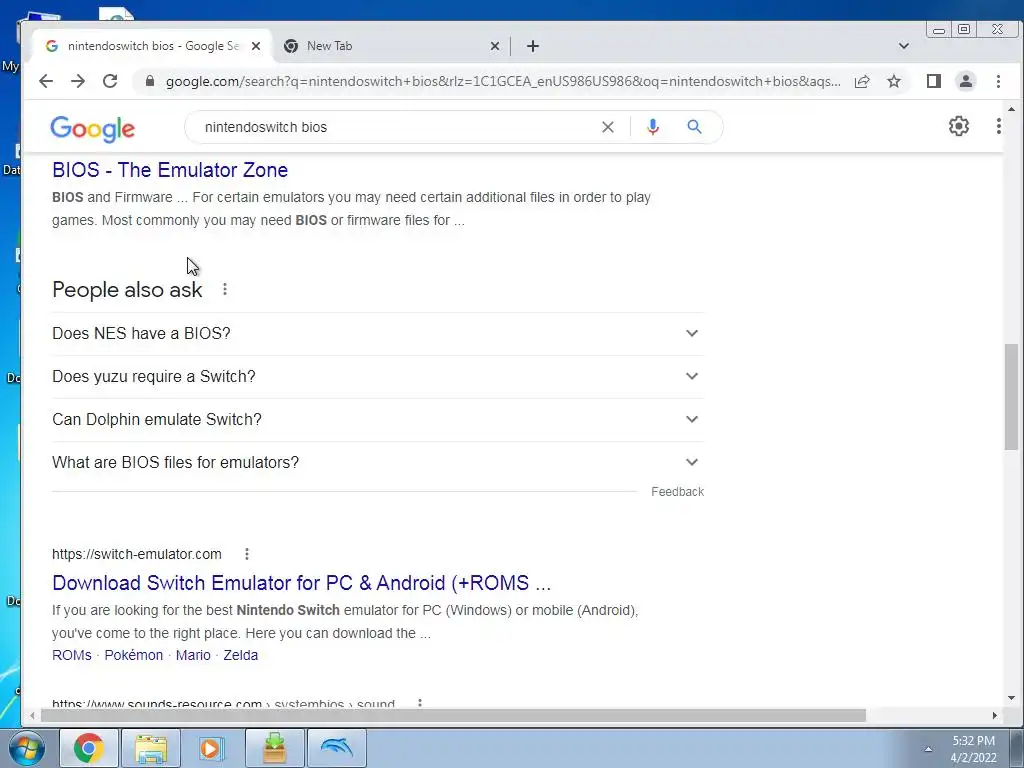Click the vertical scrollbar thumb
The image size is (1024, 768).
[1011, 397]
